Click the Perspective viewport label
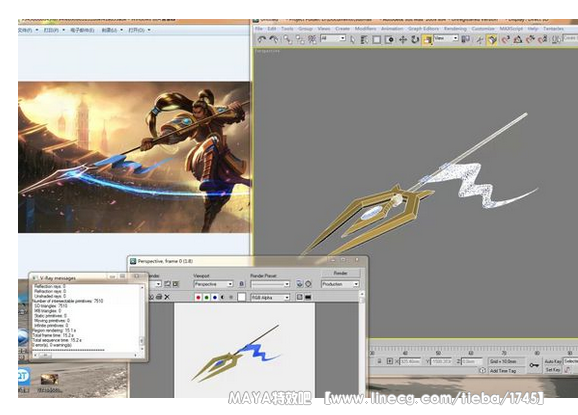This screenshot has width=578, height=415. [268, 51]
